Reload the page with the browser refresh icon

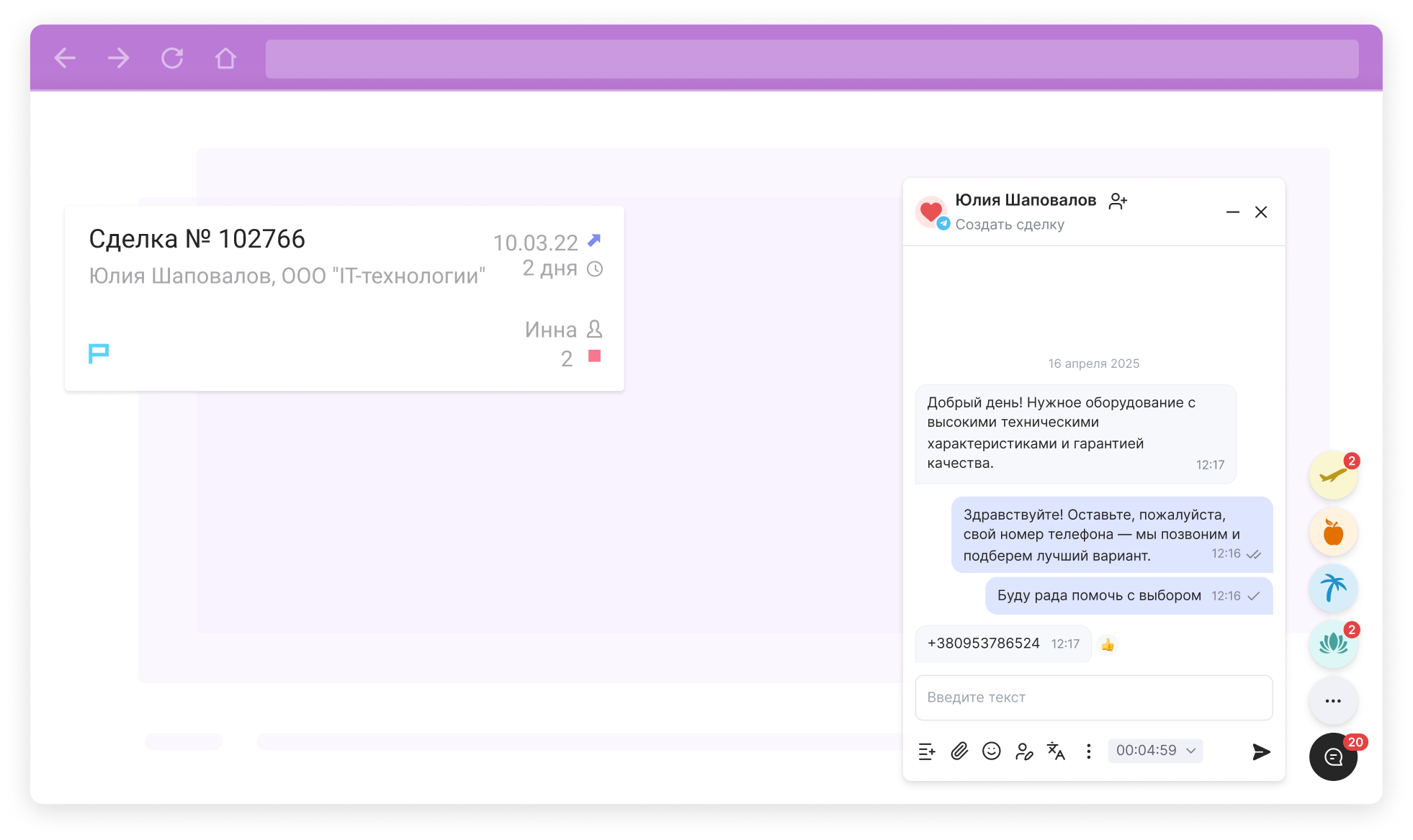click(x=172, y=58)
